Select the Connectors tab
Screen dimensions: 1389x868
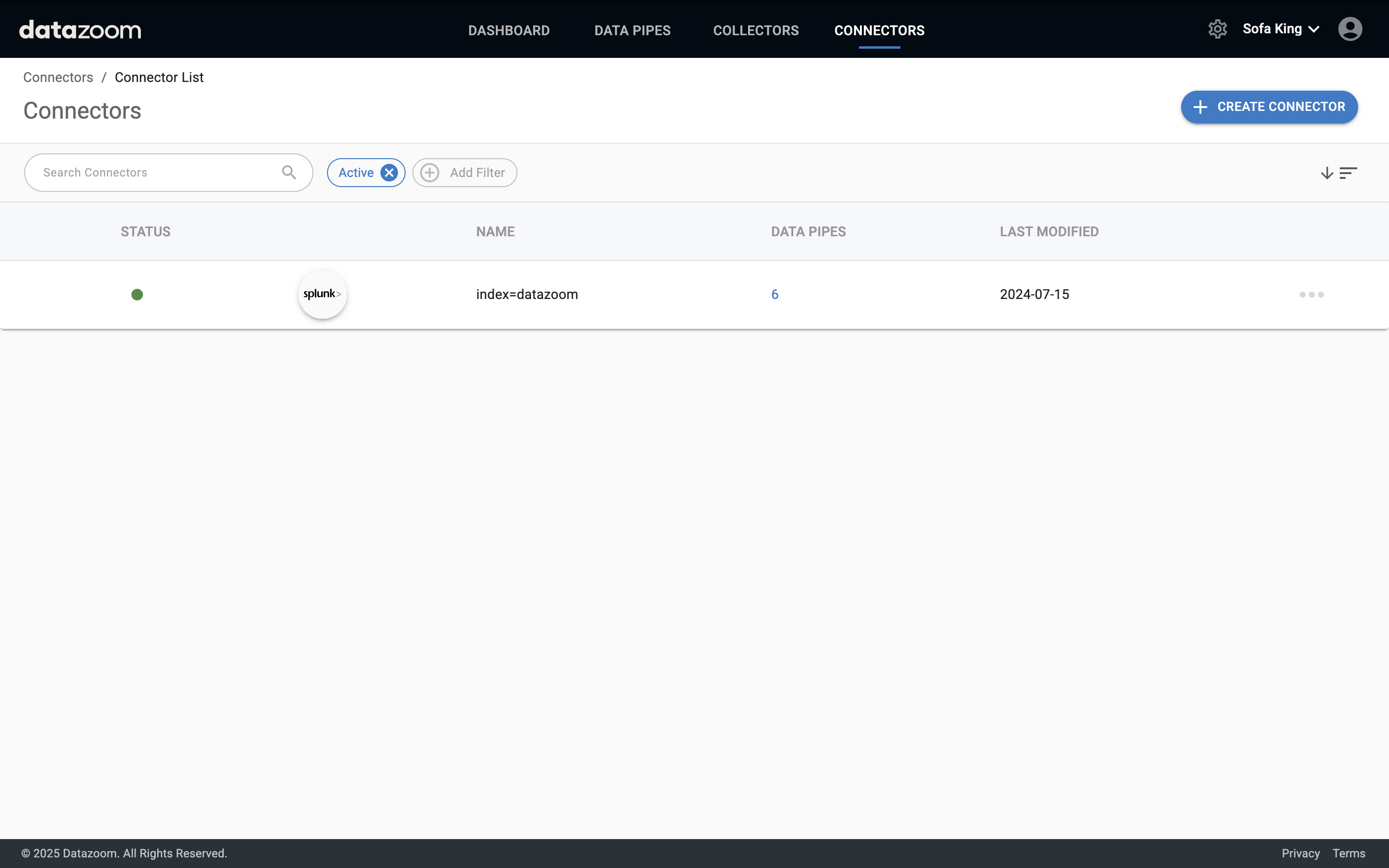[x=879, y=30]
